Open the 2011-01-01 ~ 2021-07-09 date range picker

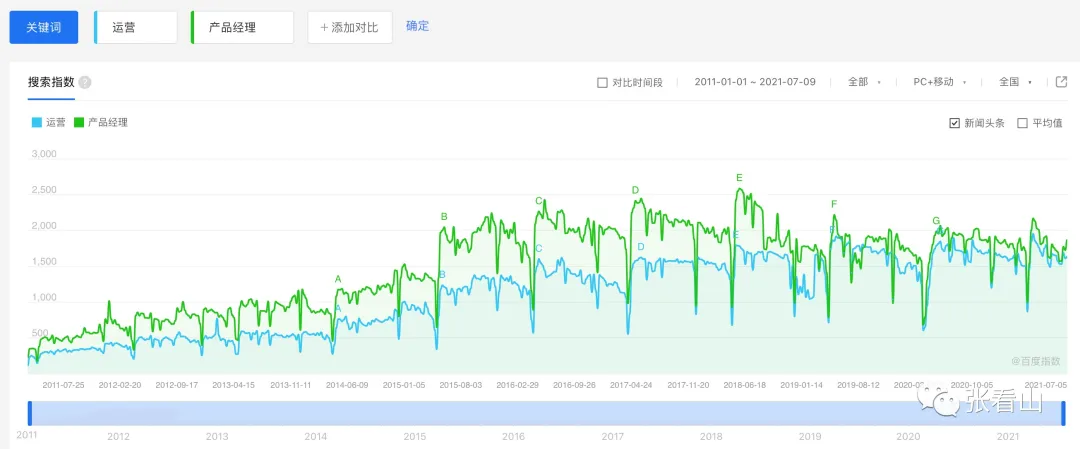755,82
